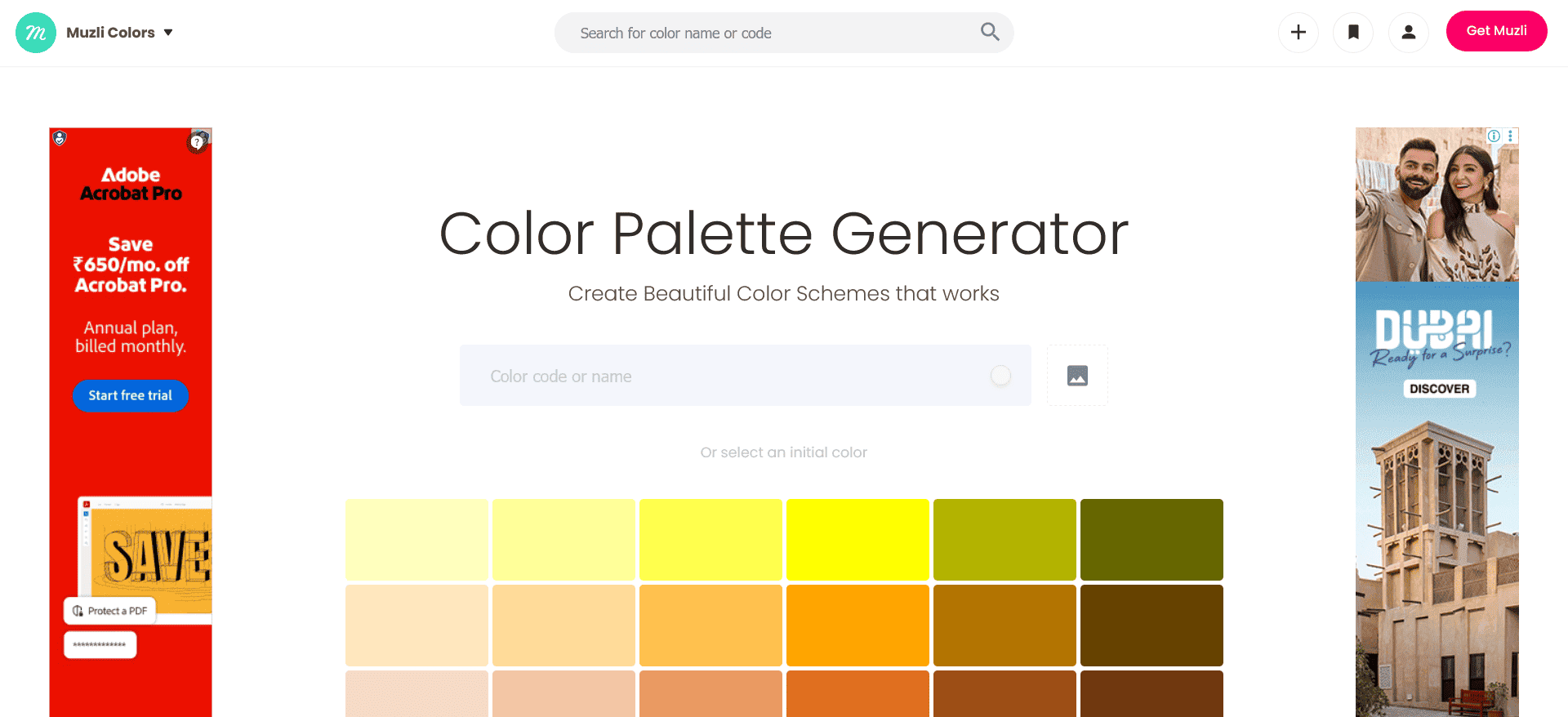Screen dimensions: 1568x717
Task: Click Start free trial in Adobe ad
Action: (130, 396)
